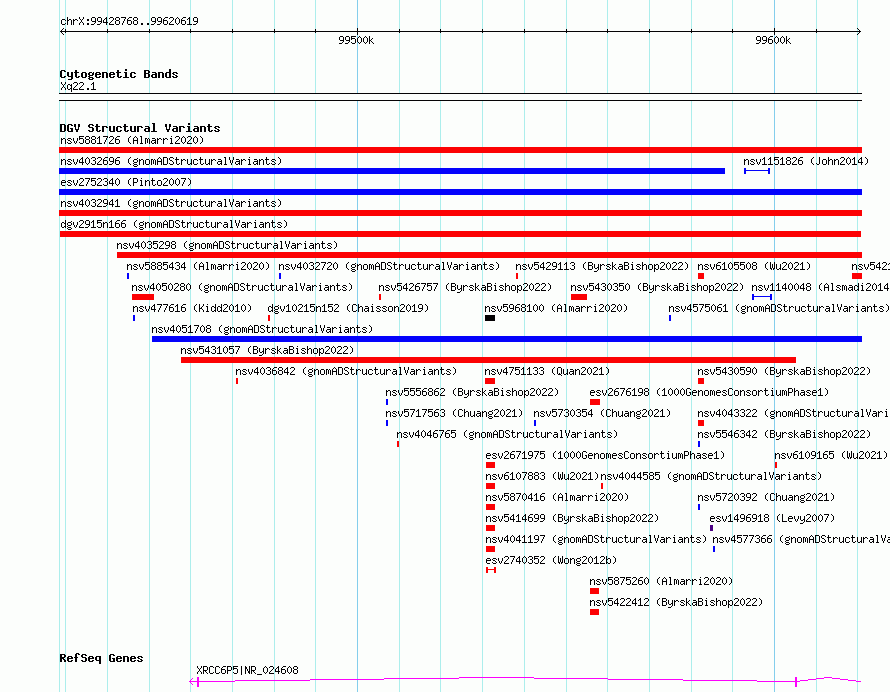Image resolution: width=890 pixels, height=692 pixels.
Task: Click the nsv1140048 (Alsmadi2014) blue marker
Action: click(x=762, y=297)
